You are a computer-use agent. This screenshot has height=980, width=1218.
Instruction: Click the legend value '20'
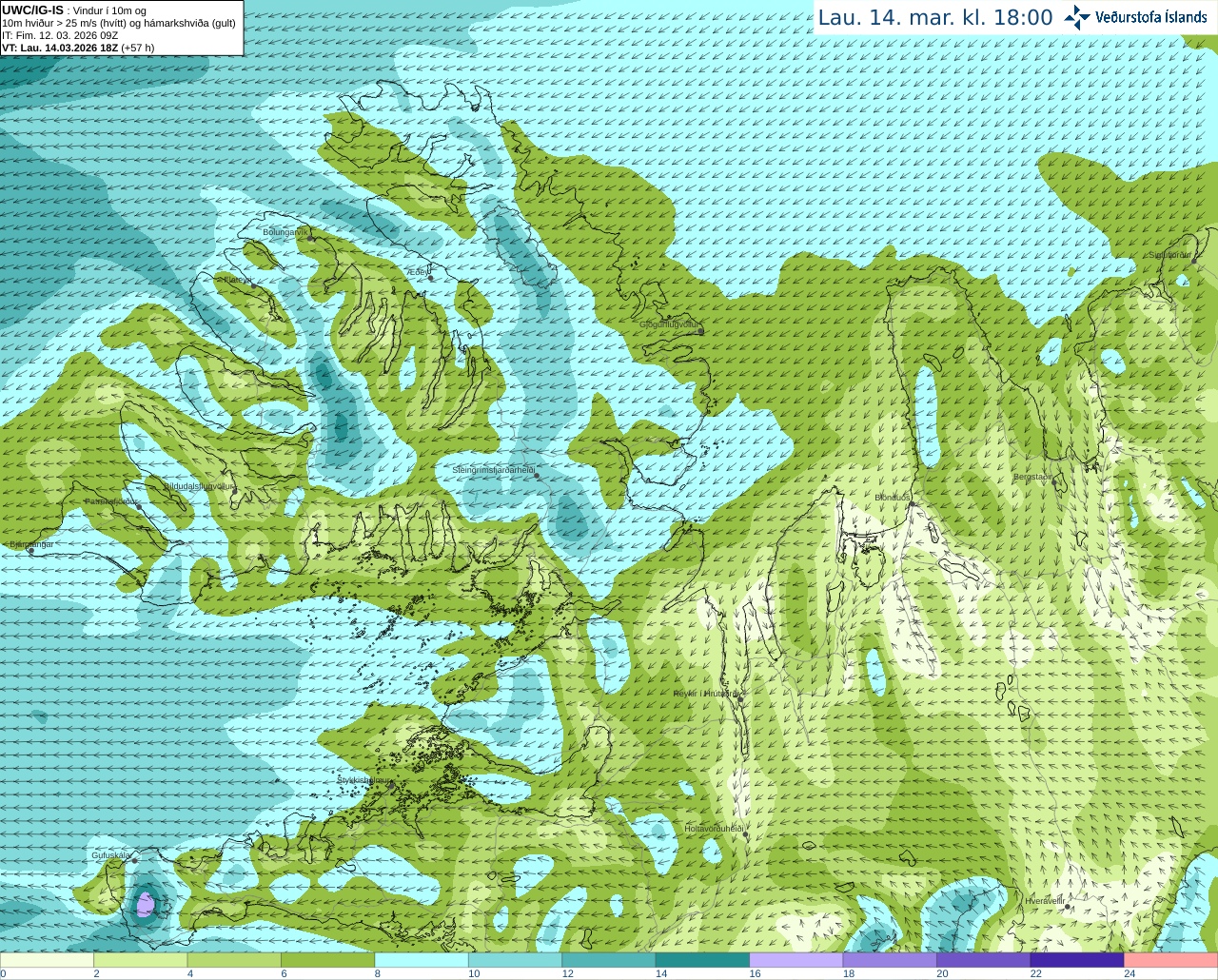(x=942, y=973)
